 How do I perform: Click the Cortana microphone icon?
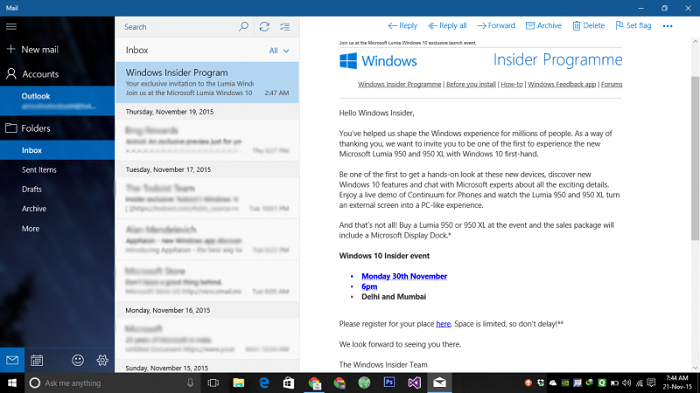(190, 383)
